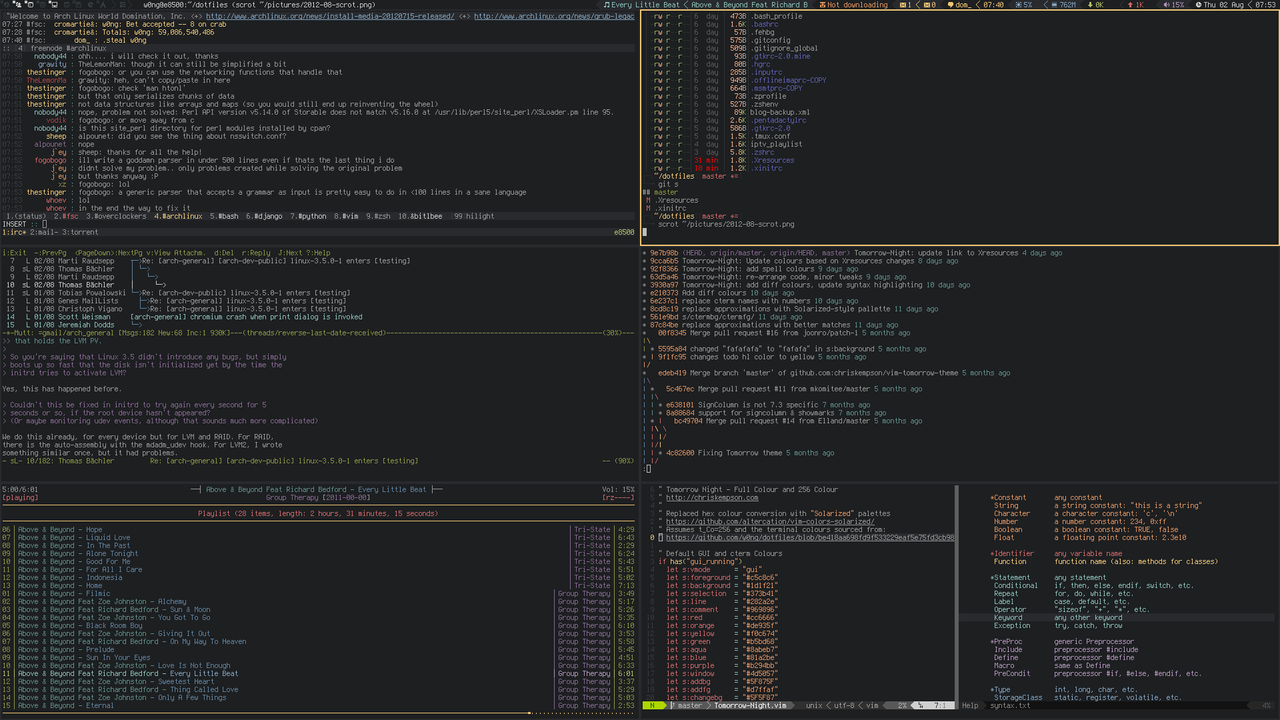Click the blog-backup.xml file entry
Image resolution: width=1280 pixels, height=720 pixels.
pyautogui.click(x=781, y=112)
